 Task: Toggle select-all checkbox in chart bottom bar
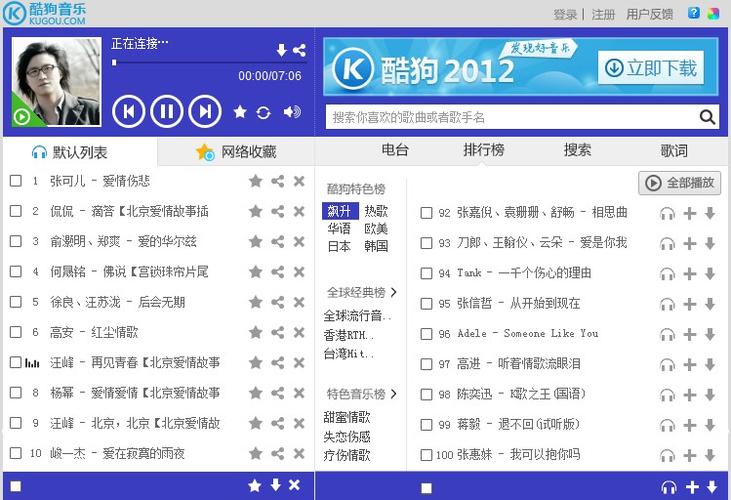(x=426, y=488)
